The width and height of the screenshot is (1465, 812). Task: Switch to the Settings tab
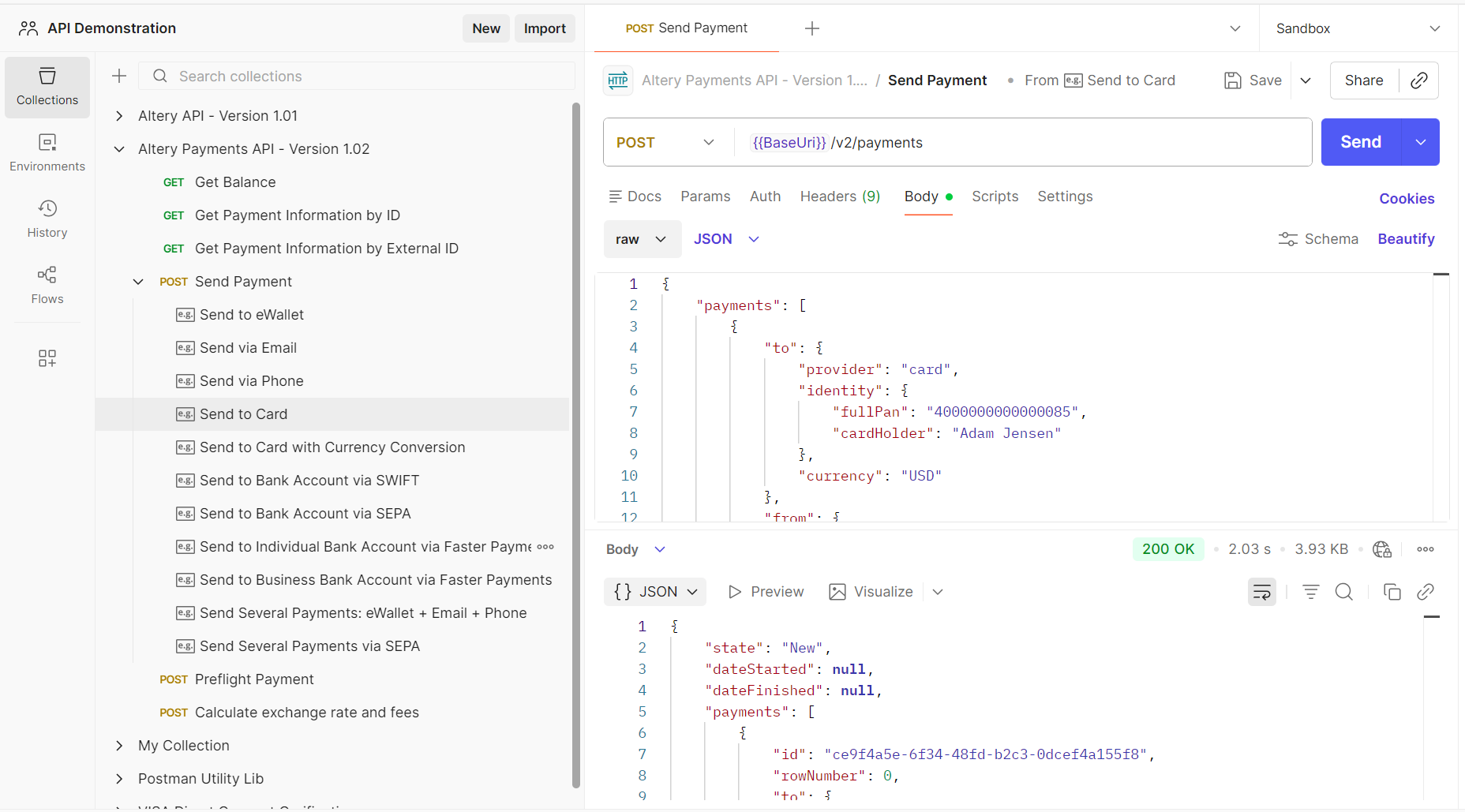[x=1065, y=196]
